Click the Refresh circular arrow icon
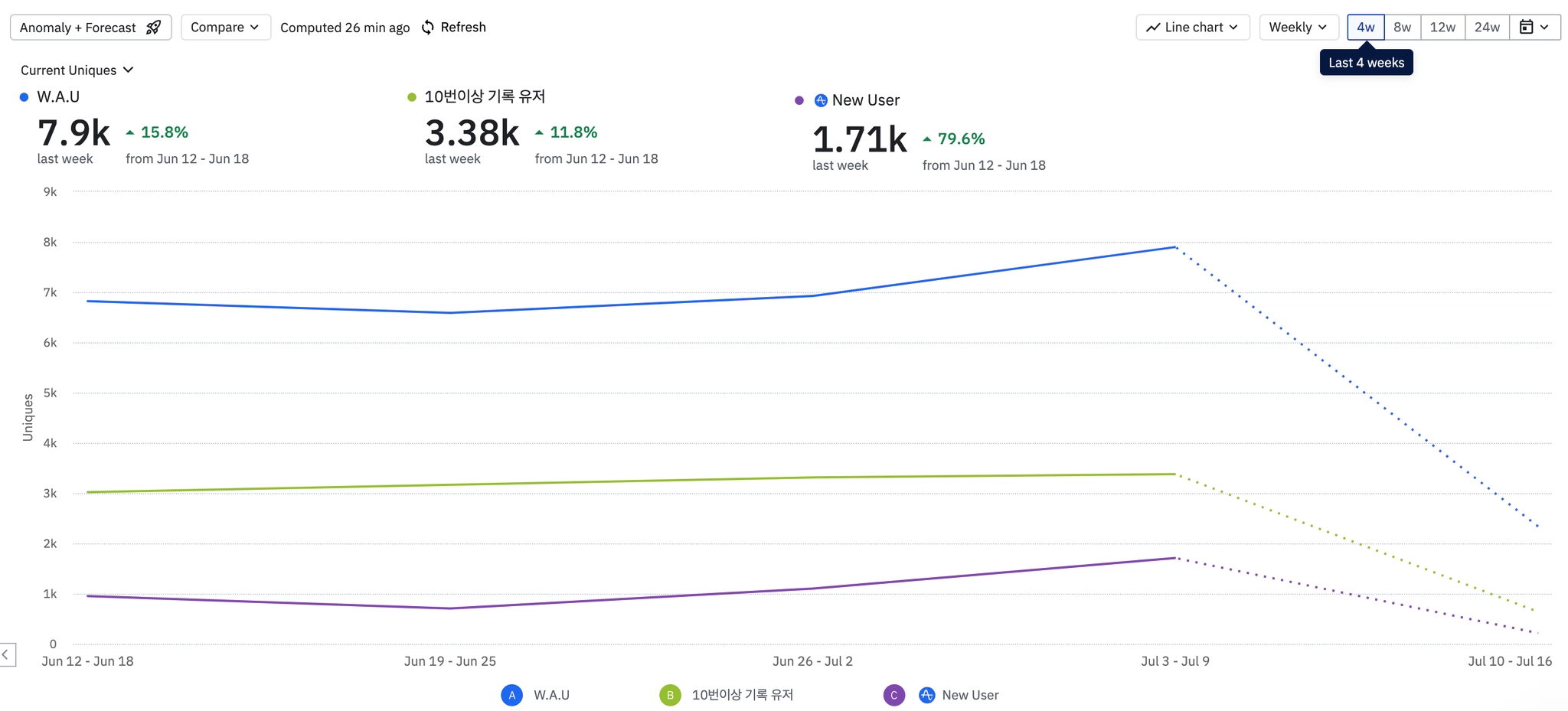The width and height of the screenshot is (1568, 711). (x=428, y=28)
